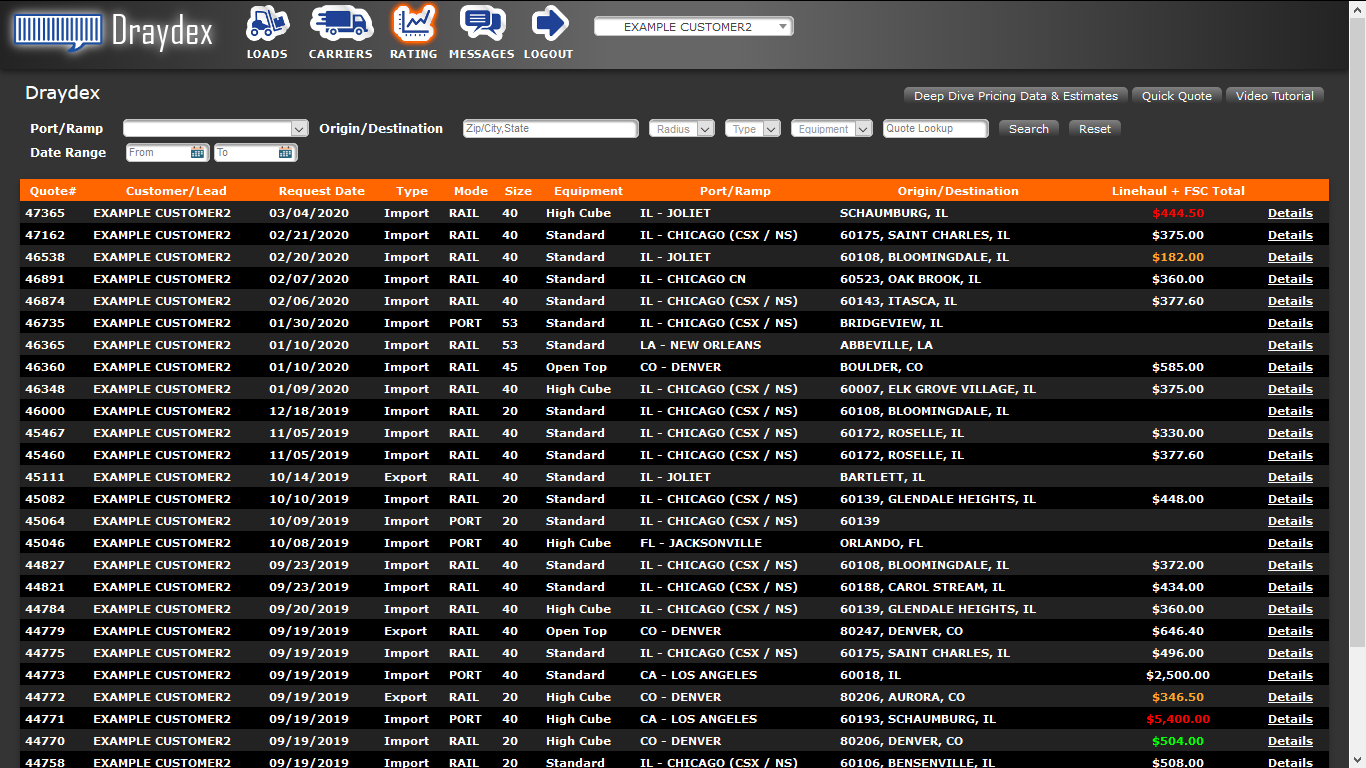Click BOULDER, CO destination cell

pyautogui.click(x=881, y=367)
